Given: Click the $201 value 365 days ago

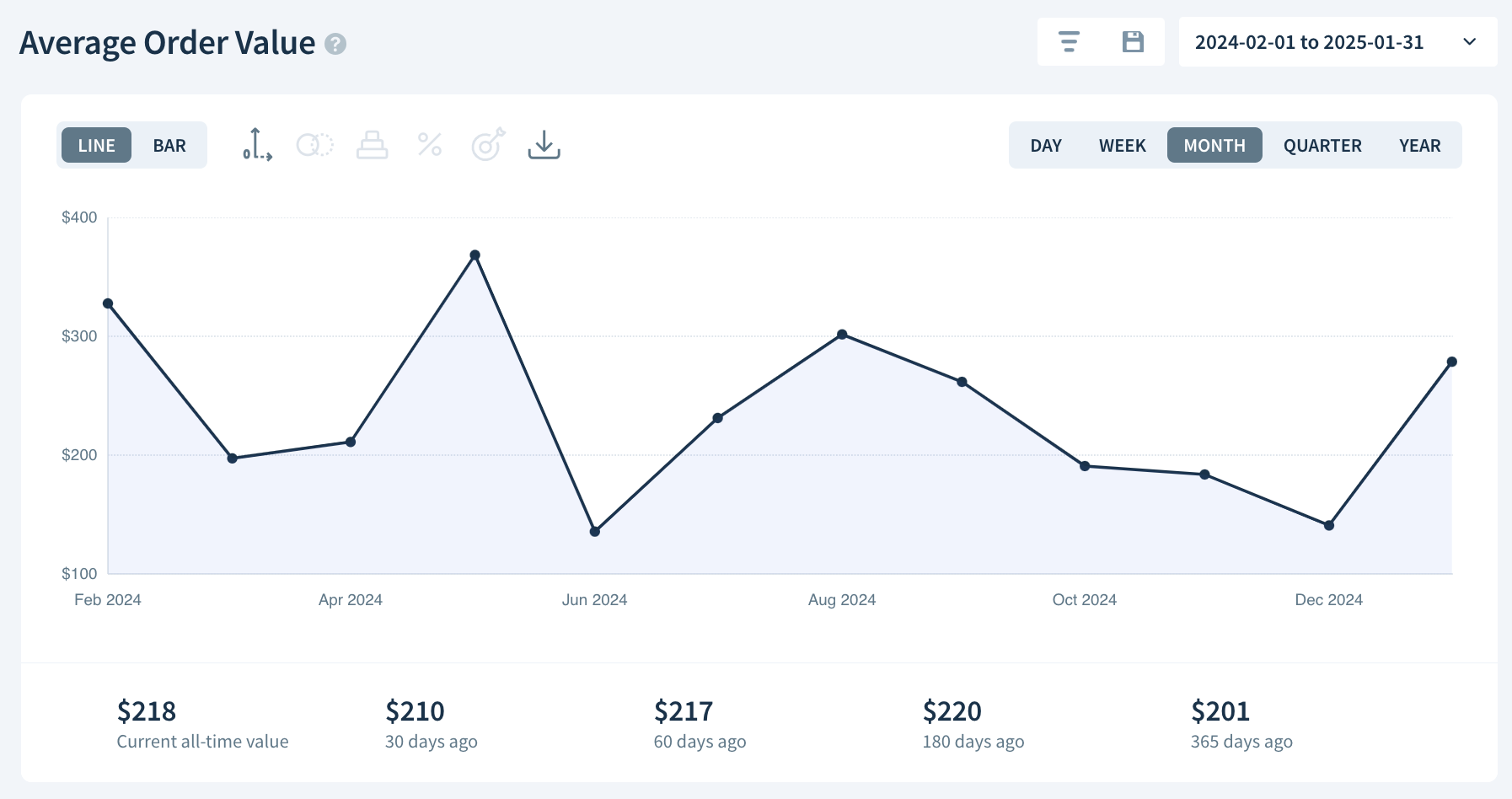Looking at the screenshot, I should (x=1220, y=711).
